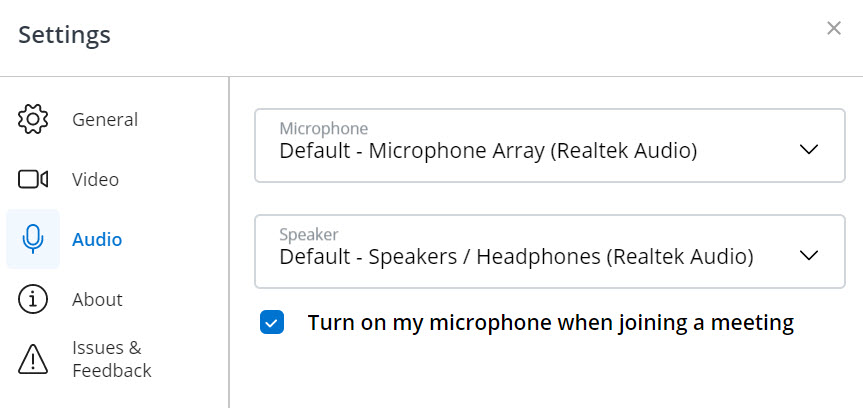Click 'Turn on my microphone when joining' label
Image resolution: width=863 pixels, height=408 pixels.
[550, 323]
